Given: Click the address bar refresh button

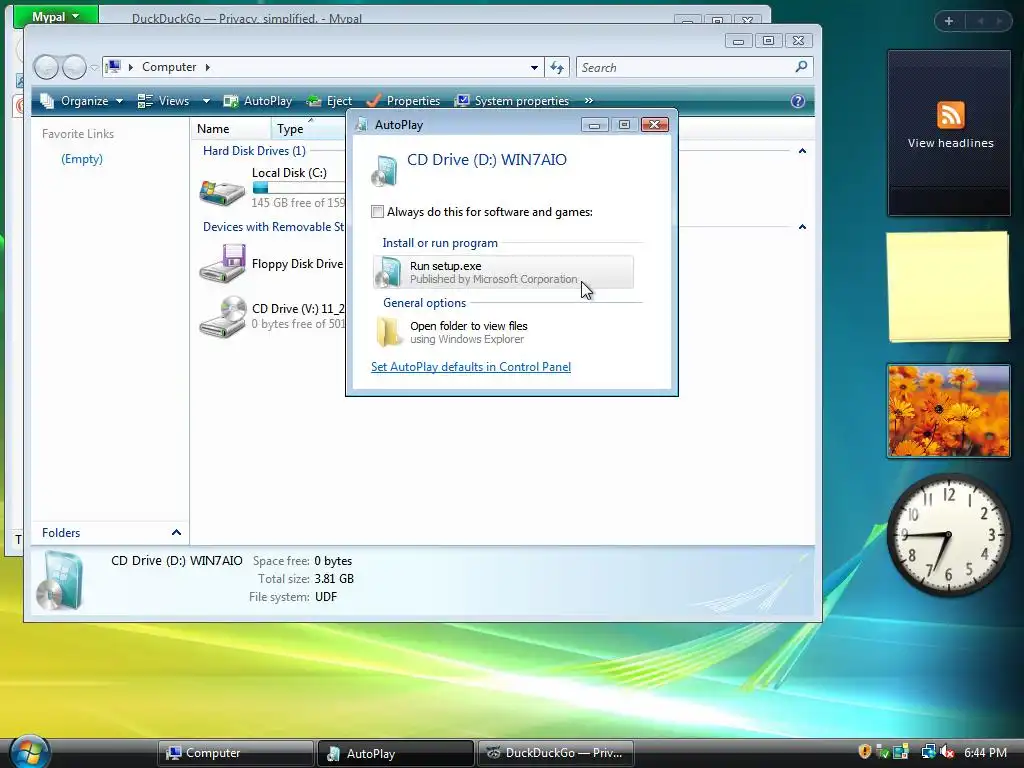Looking at the screenshot, I should click(557, 67).
